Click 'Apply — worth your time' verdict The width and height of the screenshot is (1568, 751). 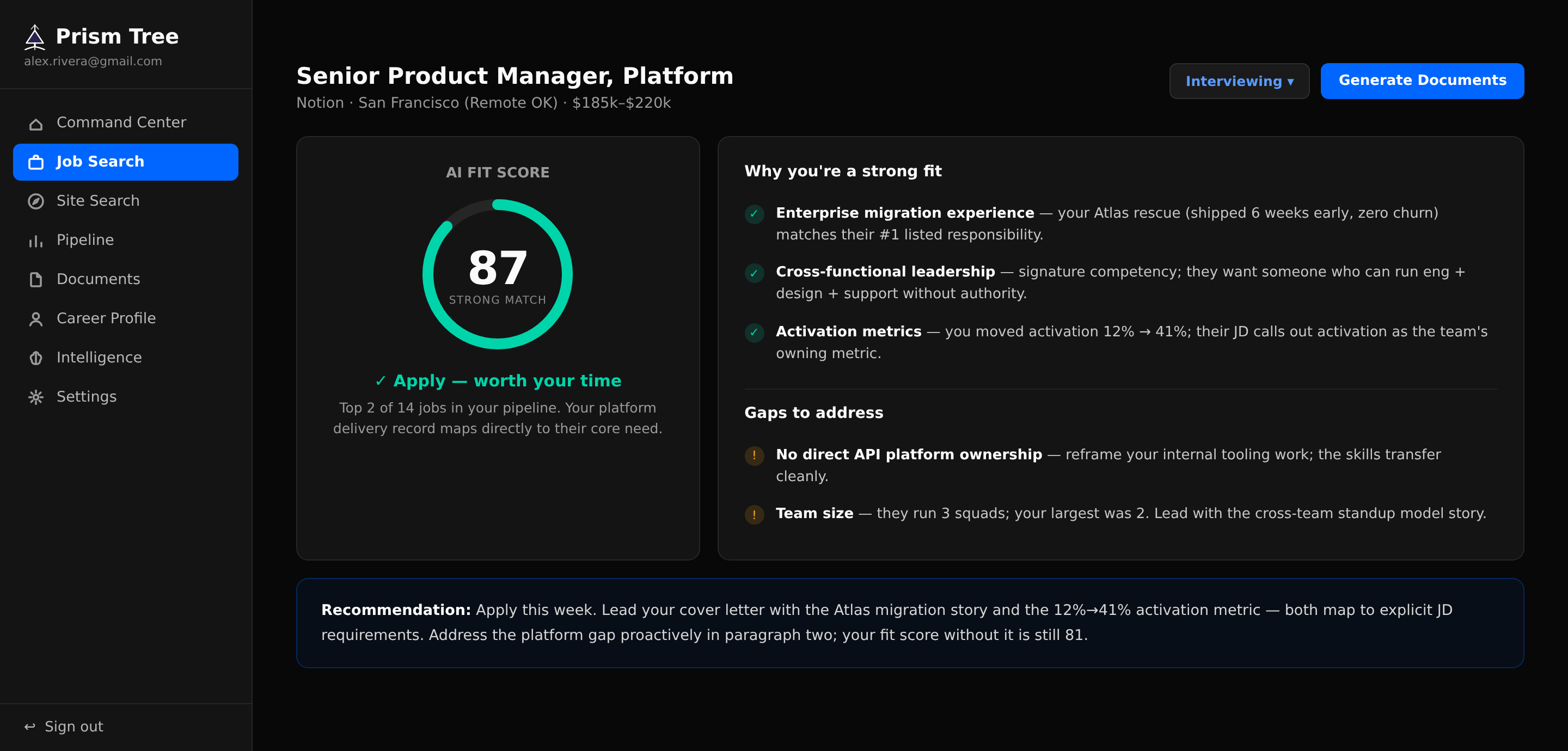pos(497,381)
